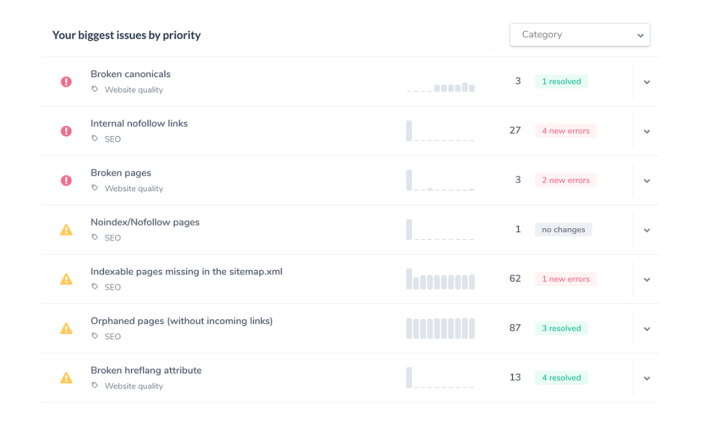Click the no changes status badge
709x440 pixels.
point(563,230)
